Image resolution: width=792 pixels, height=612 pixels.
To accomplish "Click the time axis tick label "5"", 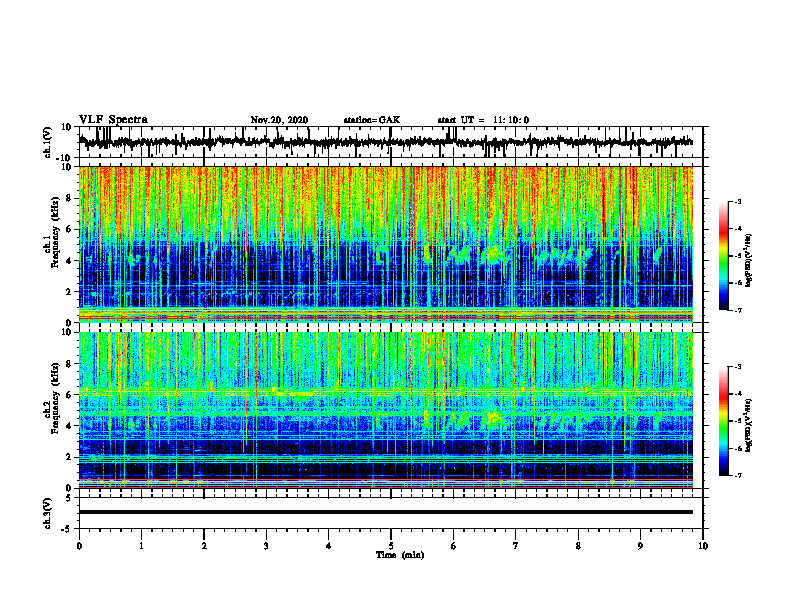I will 391,546.
